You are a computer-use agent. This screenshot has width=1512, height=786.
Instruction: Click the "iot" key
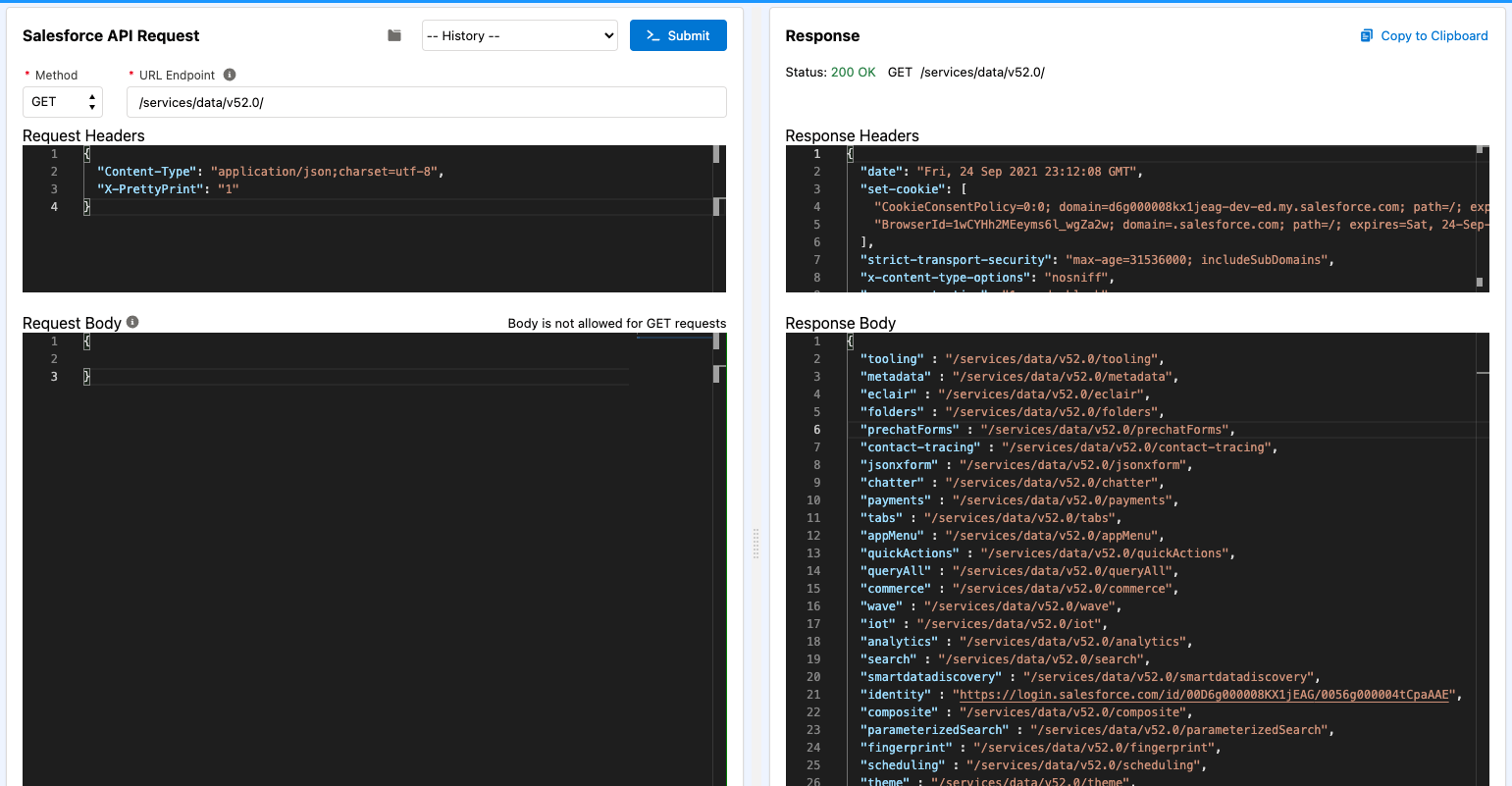[x=878, y=624]
